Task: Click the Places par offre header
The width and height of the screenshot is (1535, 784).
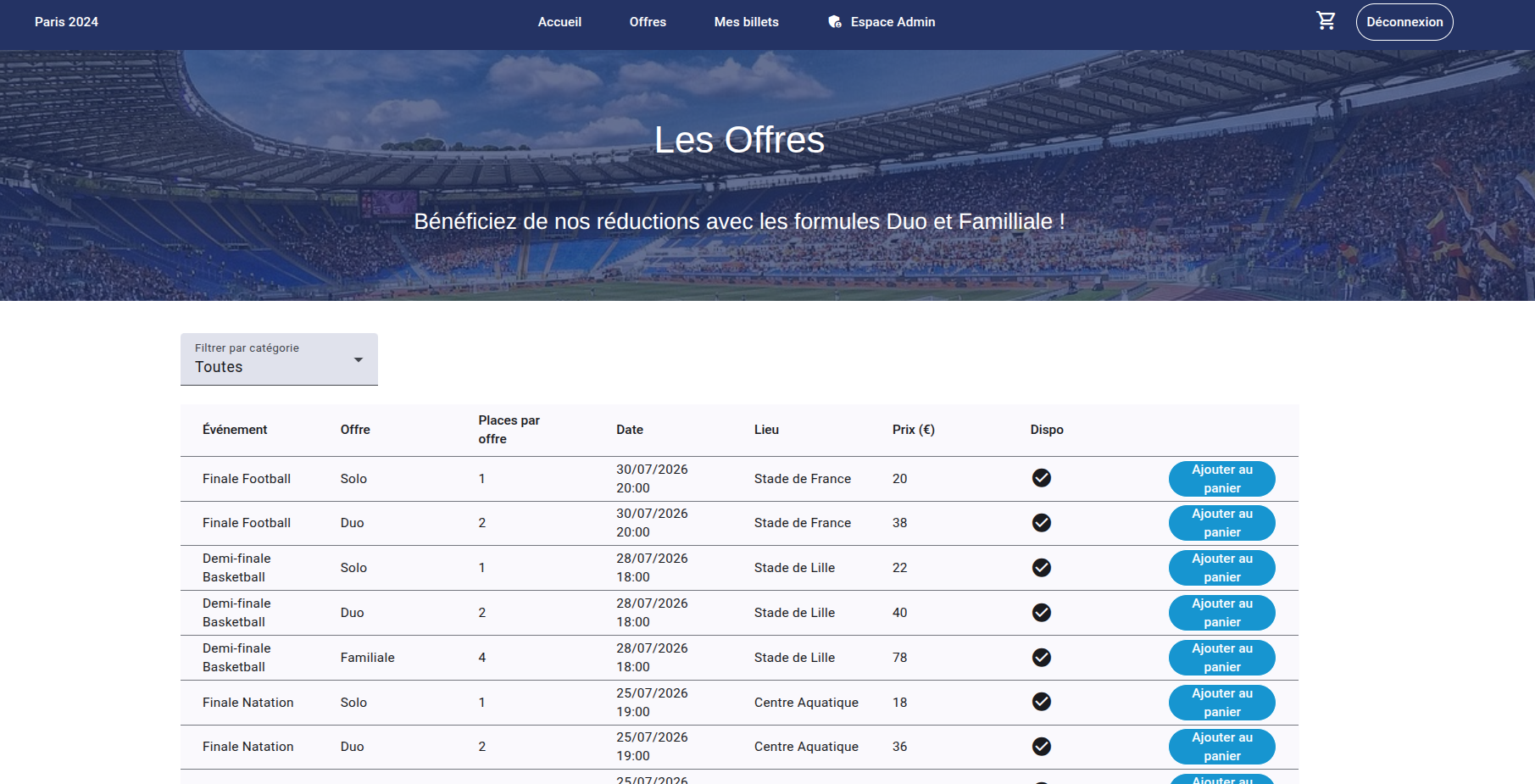Action: coord(509,430)
